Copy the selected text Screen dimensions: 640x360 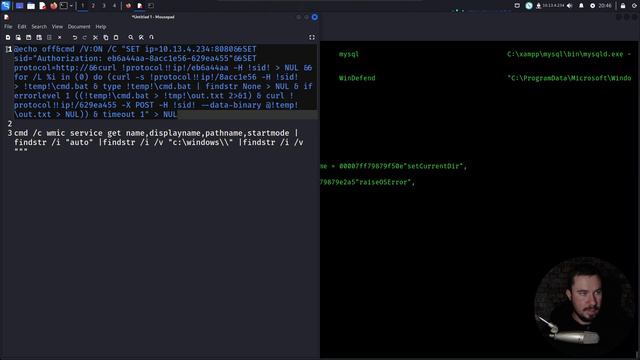point(106,38)
